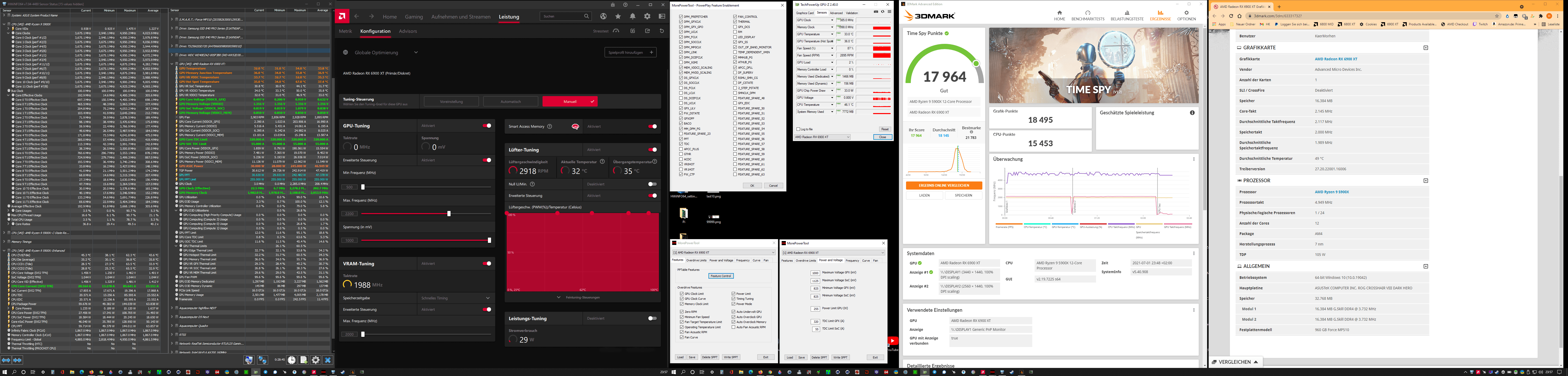Start the Stresstest gauge icon in Radeon Software

[616, 31]
